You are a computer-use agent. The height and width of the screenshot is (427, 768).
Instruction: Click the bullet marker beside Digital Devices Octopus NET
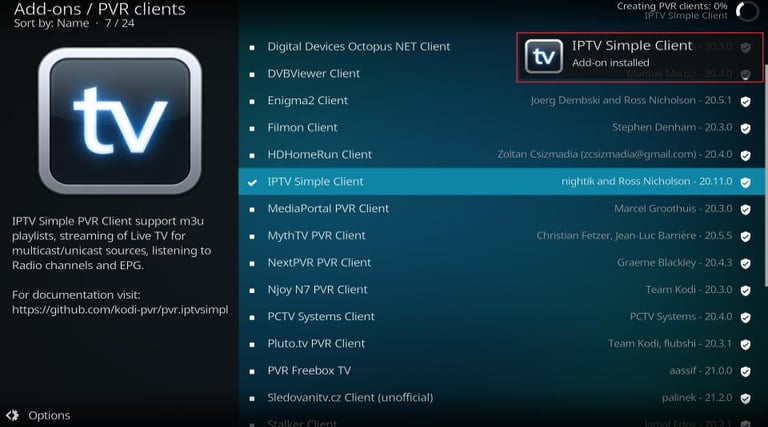252,47
